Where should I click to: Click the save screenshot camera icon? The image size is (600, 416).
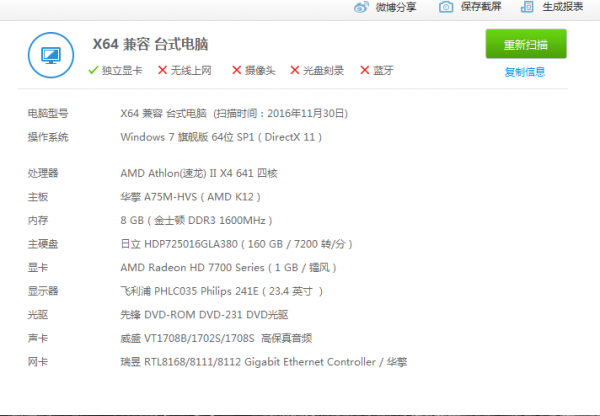click(x=446, y=7)
